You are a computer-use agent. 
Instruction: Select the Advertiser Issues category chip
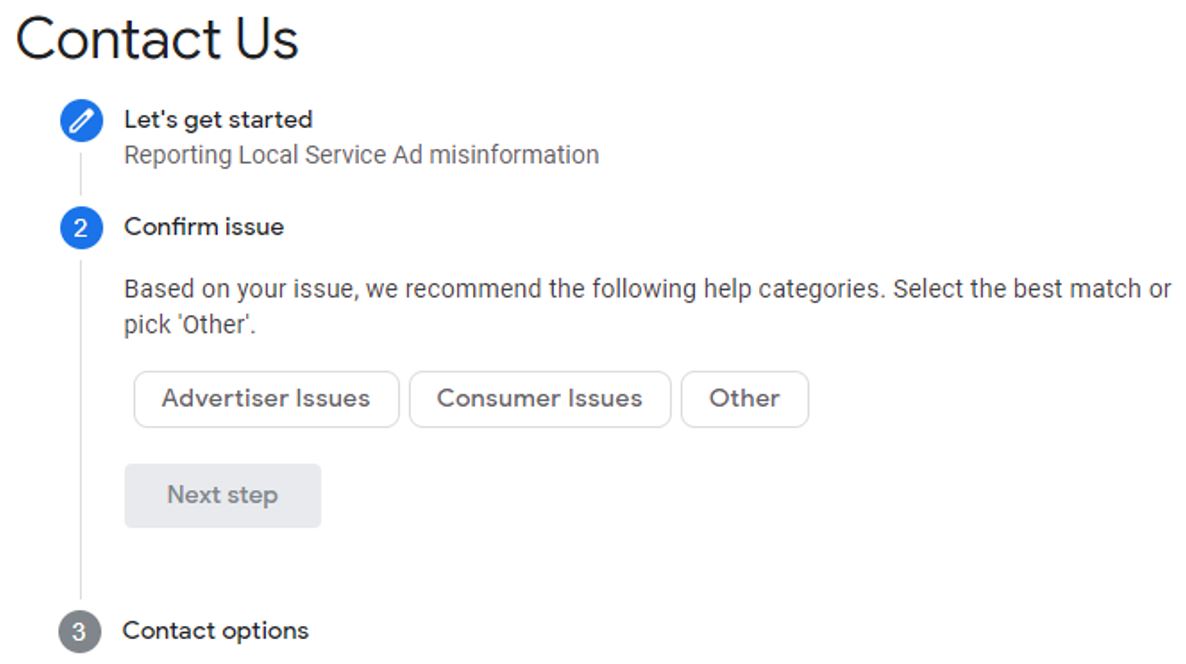point(266,399)
